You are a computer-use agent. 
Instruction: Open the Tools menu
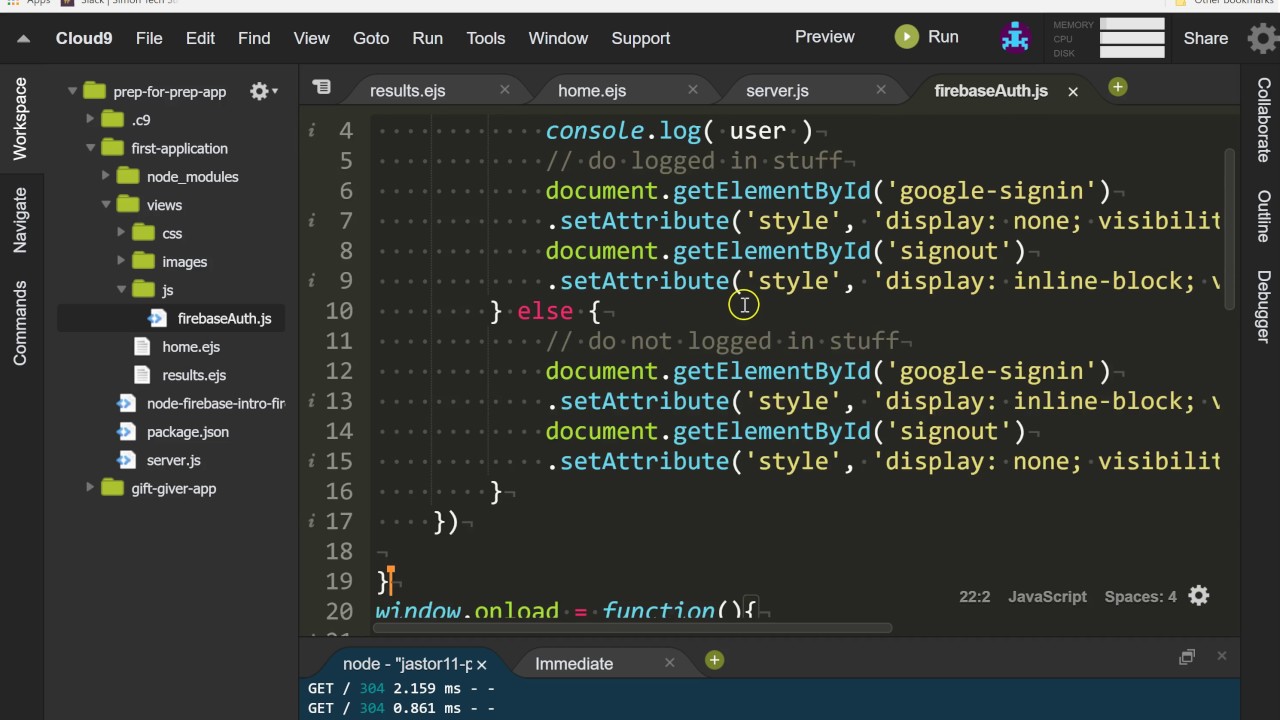pos(486,38)
